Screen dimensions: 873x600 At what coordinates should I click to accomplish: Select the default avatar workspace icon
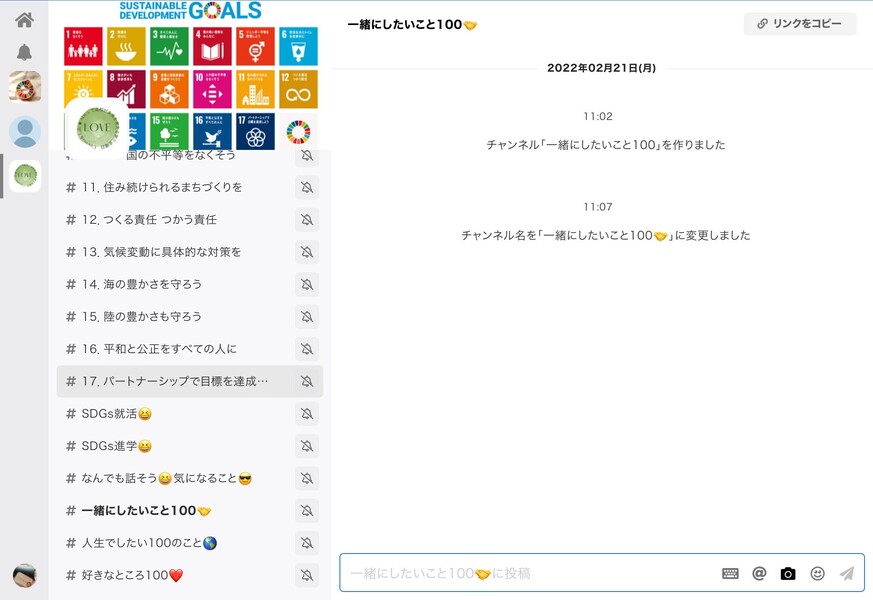(24, 132)
